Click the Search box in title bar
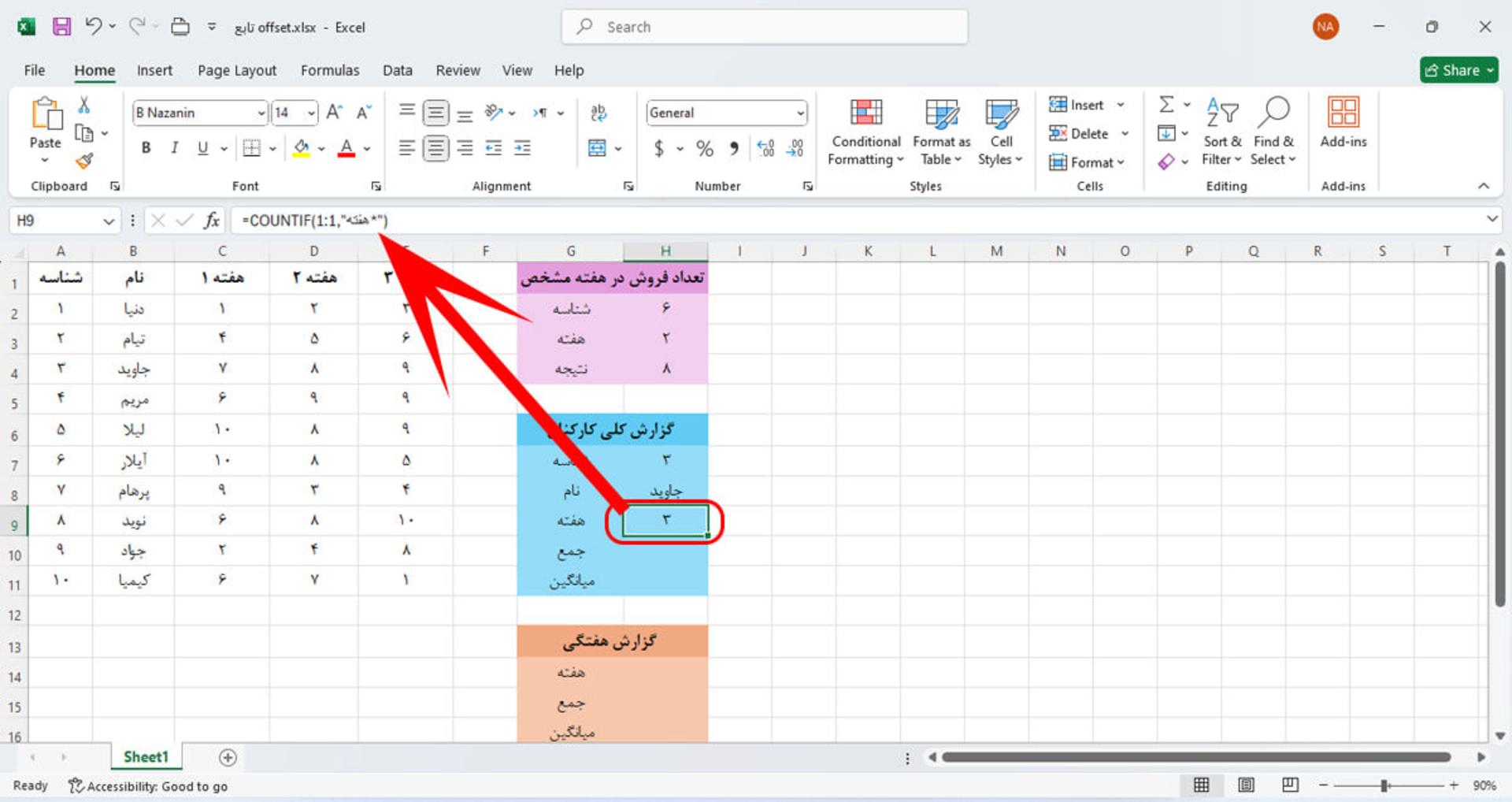Image resolution: width=1512 pixels, height=802 pixels. pos(765,27)
